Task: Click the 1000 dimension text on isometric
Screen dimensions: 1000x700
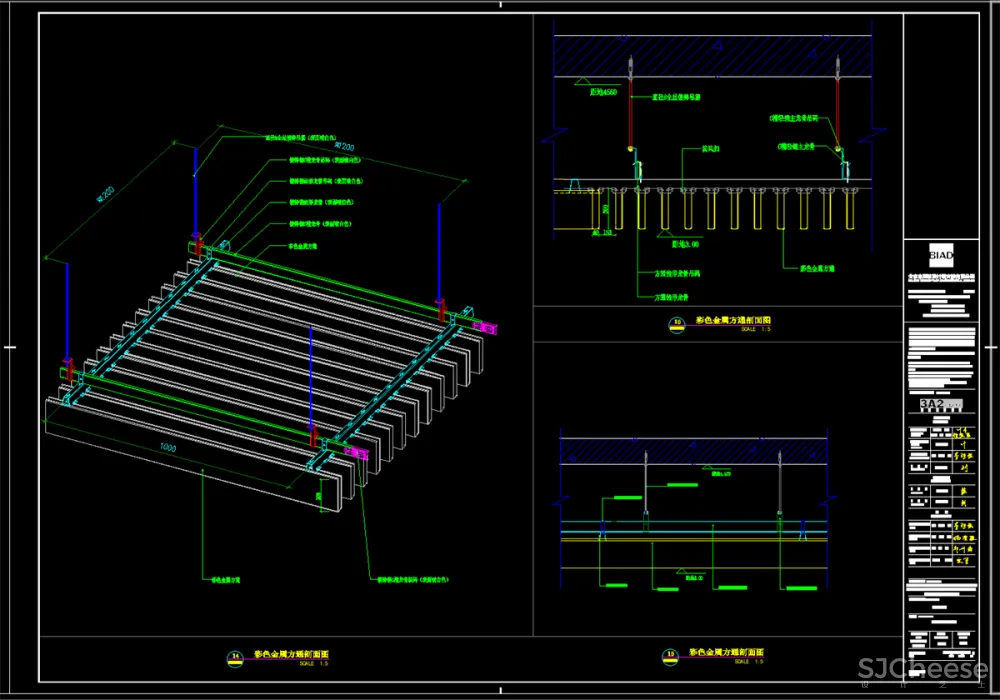Action: click(167, 449)
